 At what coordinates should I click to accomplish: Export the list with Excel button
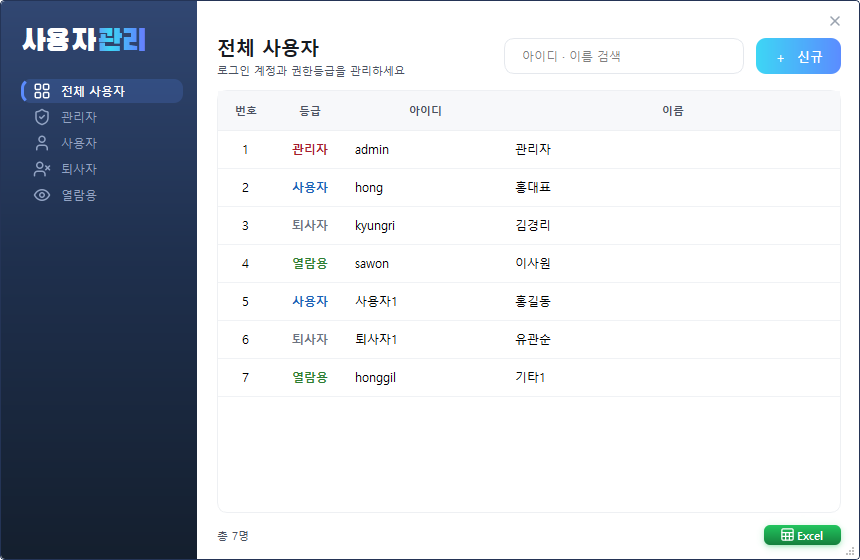coord(802,535)
